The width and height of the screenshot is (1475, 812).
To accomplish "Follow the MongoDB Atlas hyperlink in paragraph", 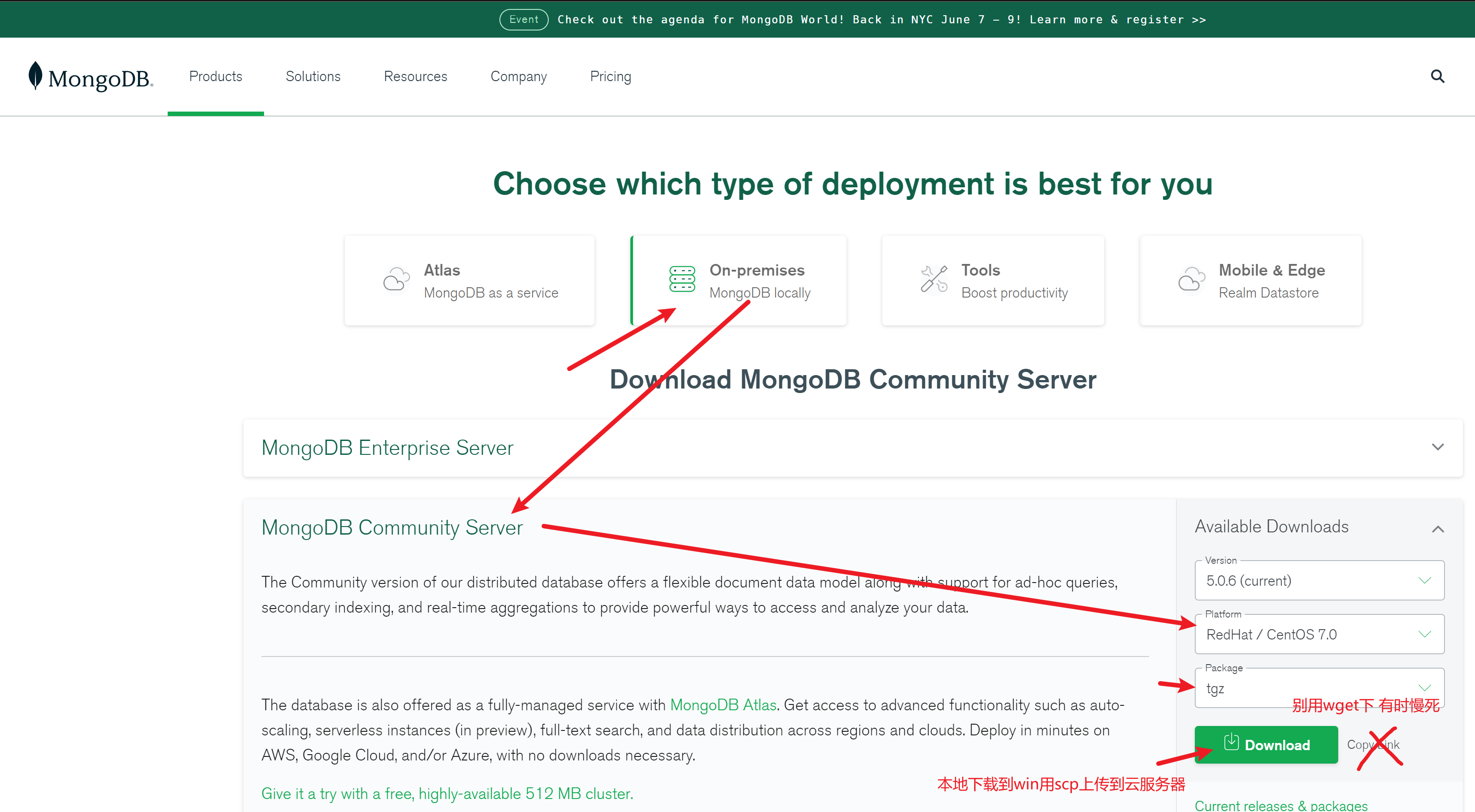I will [x=723, y=705].
